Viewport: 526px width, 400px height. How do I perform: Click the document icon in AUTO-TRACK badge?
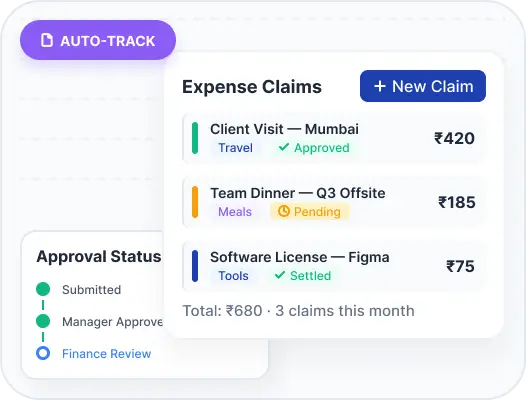click(47, 40)
